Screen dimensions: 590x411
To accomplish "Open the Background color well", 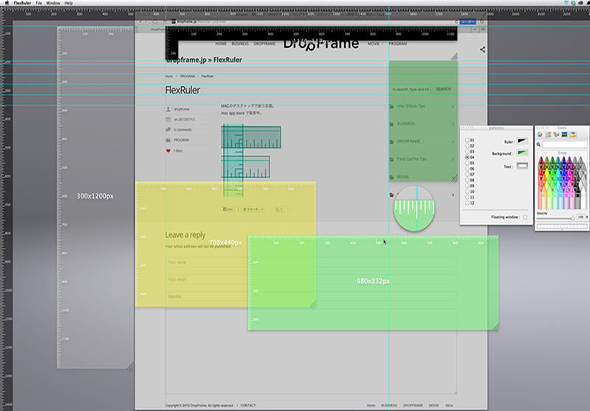I will (x=522, y=153).
